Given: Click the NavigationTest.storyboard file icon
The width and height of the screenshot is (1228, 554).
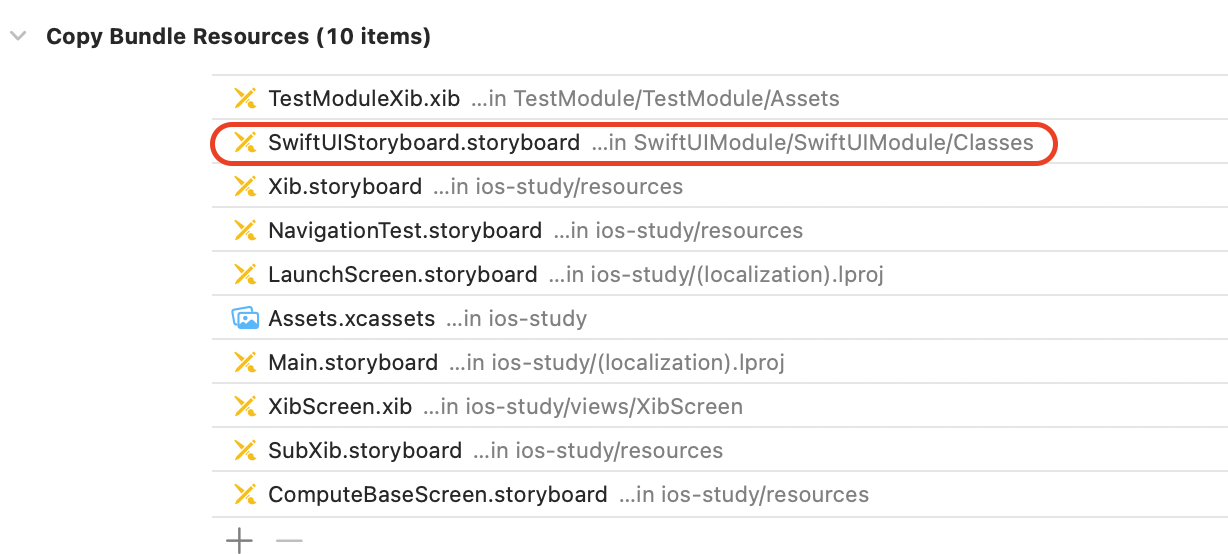Looking at the screenshot, I should (245, 230).
